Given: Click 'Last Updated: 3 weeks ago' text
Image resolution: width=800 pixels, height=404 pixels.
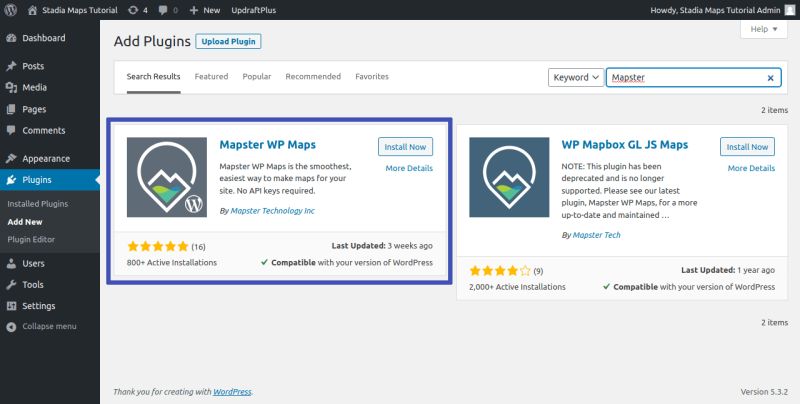Looking at the screenshot, I should (x=382, y=246).
